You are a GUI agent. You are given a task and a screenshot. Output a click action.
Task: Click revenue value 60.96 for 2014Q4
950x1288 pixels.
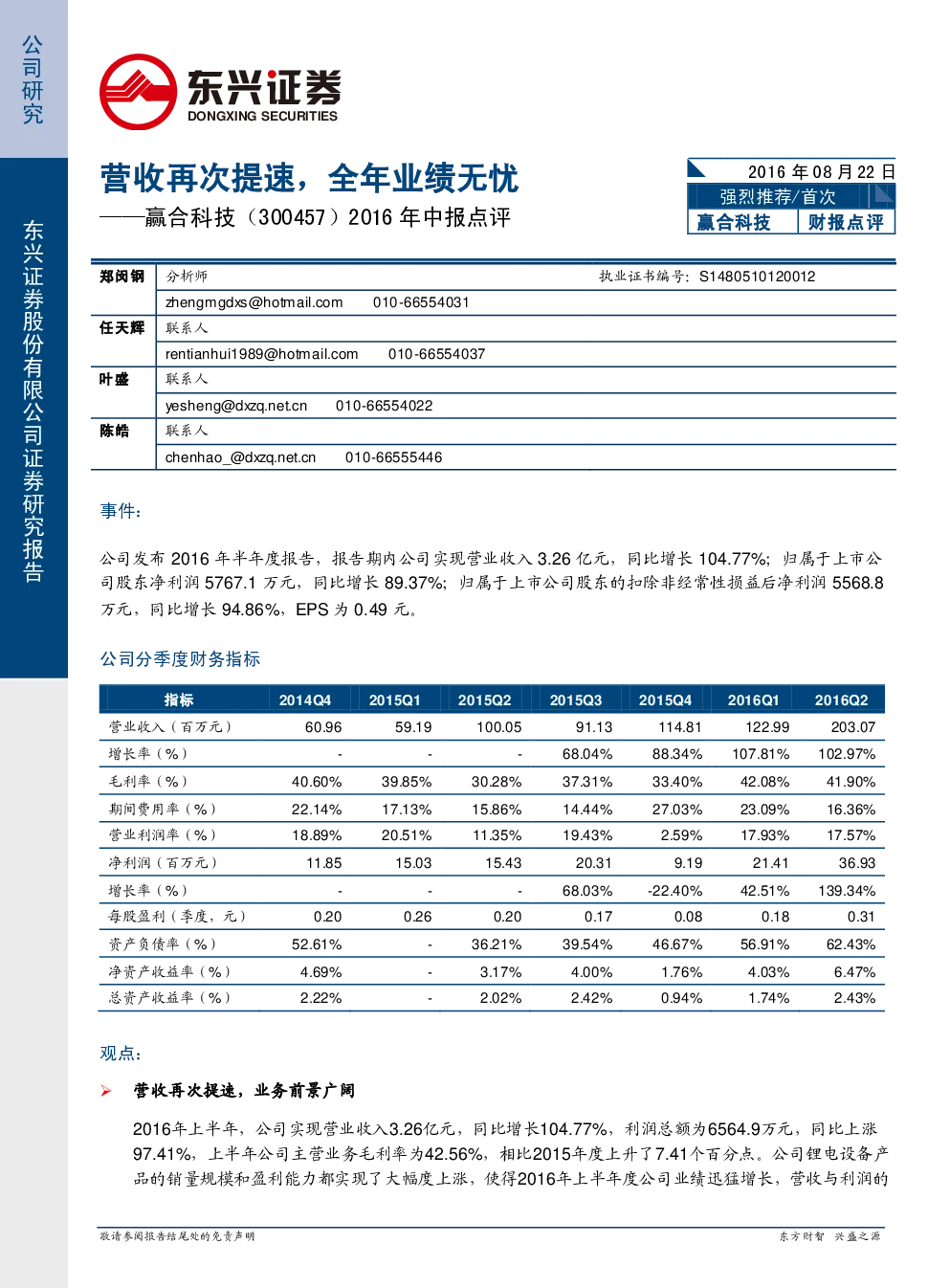pos(323,727)
